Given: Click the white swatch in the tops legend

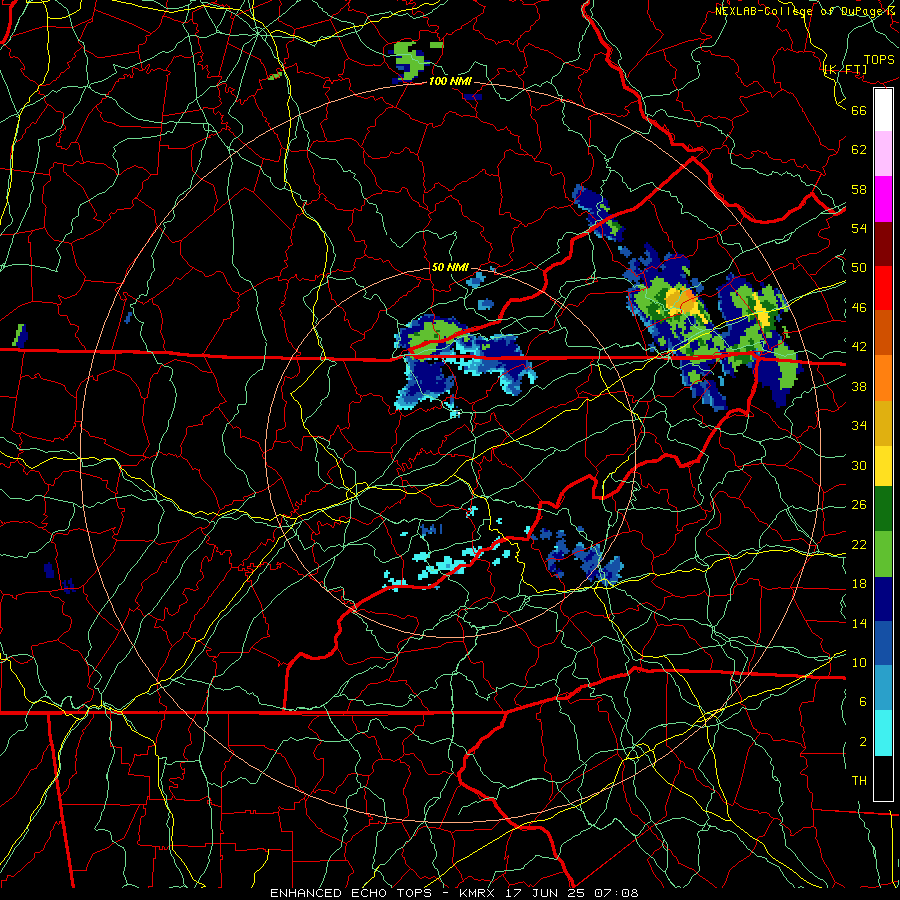Looking at the screenshot, I should tap(883, 110).
